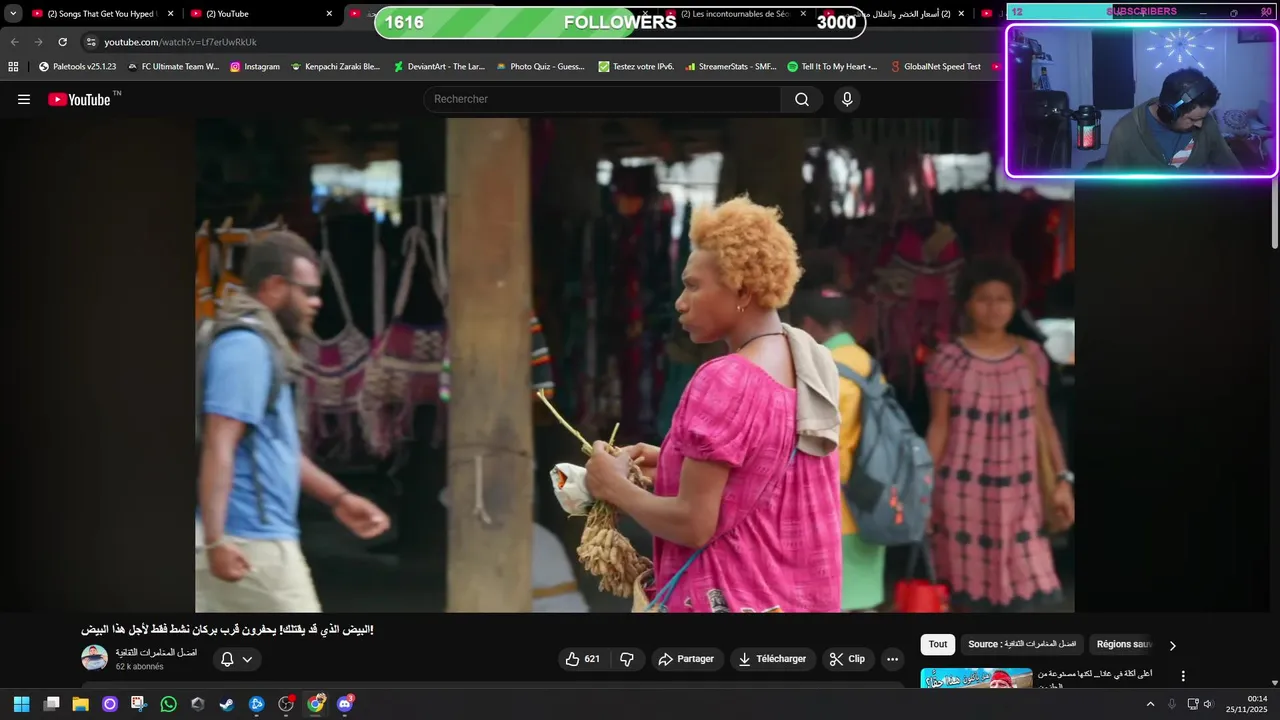
Task: Open the Instagram bookmark
Action: 254,67
